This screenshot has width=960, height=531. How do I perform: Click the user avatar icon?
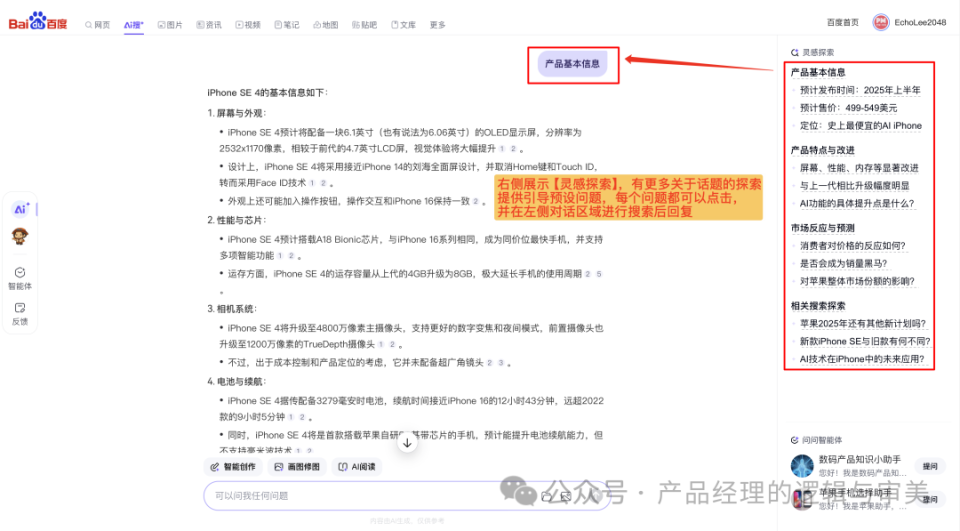click(x=880, y=23)
